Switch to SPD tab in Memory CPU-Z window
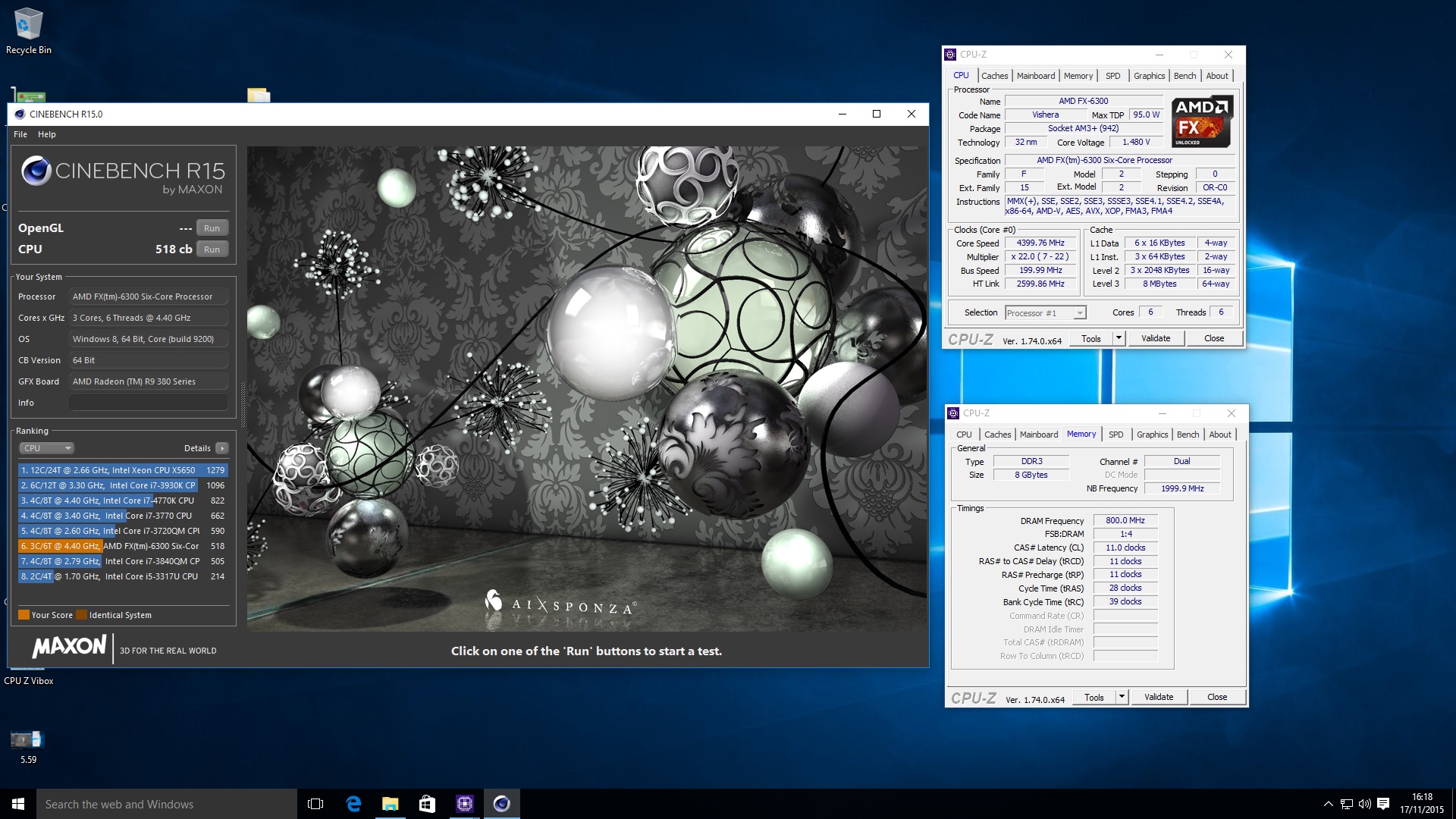 point(1116,435)
